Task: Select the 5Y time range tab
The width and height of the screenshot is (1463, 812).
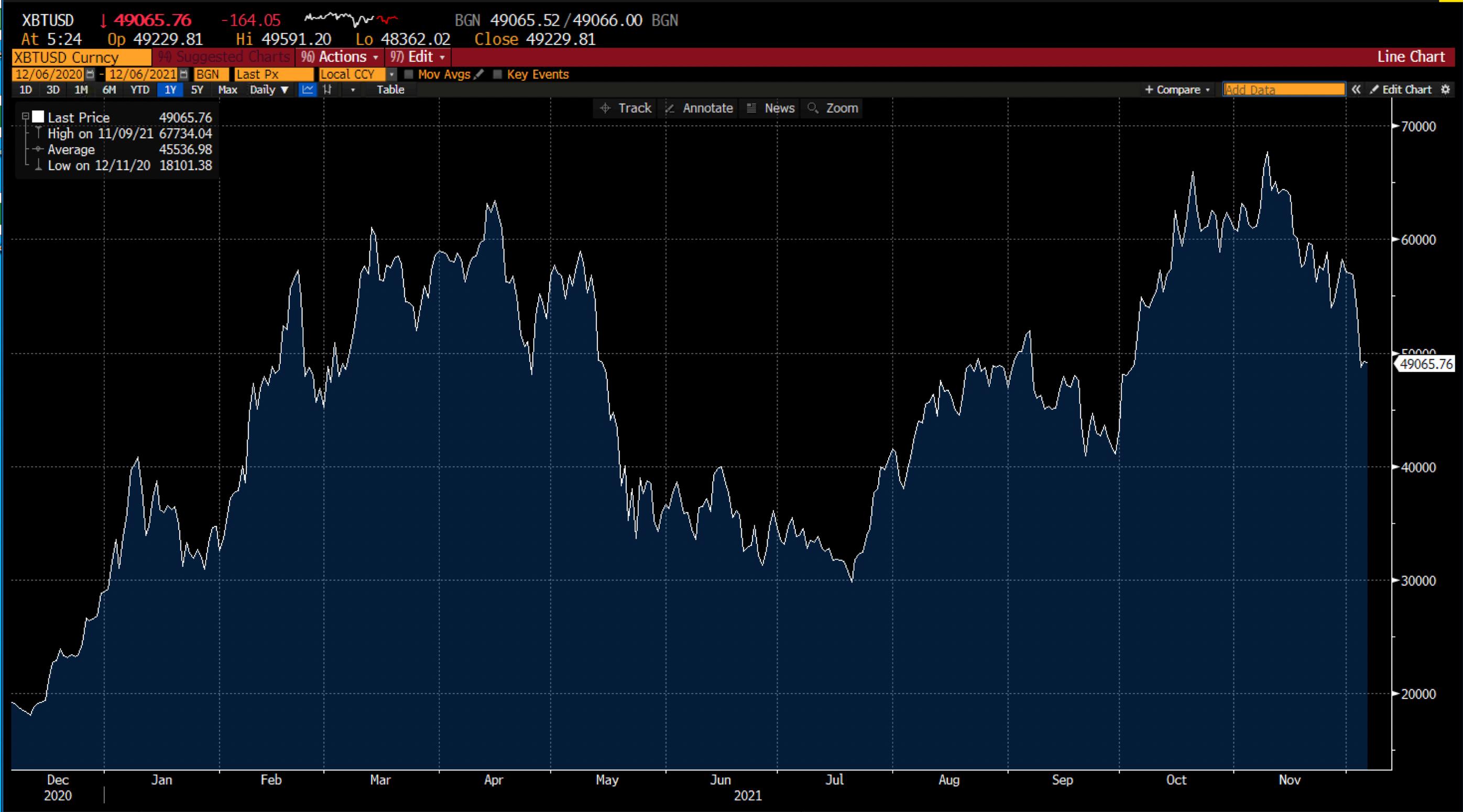Action: (197, 90)
